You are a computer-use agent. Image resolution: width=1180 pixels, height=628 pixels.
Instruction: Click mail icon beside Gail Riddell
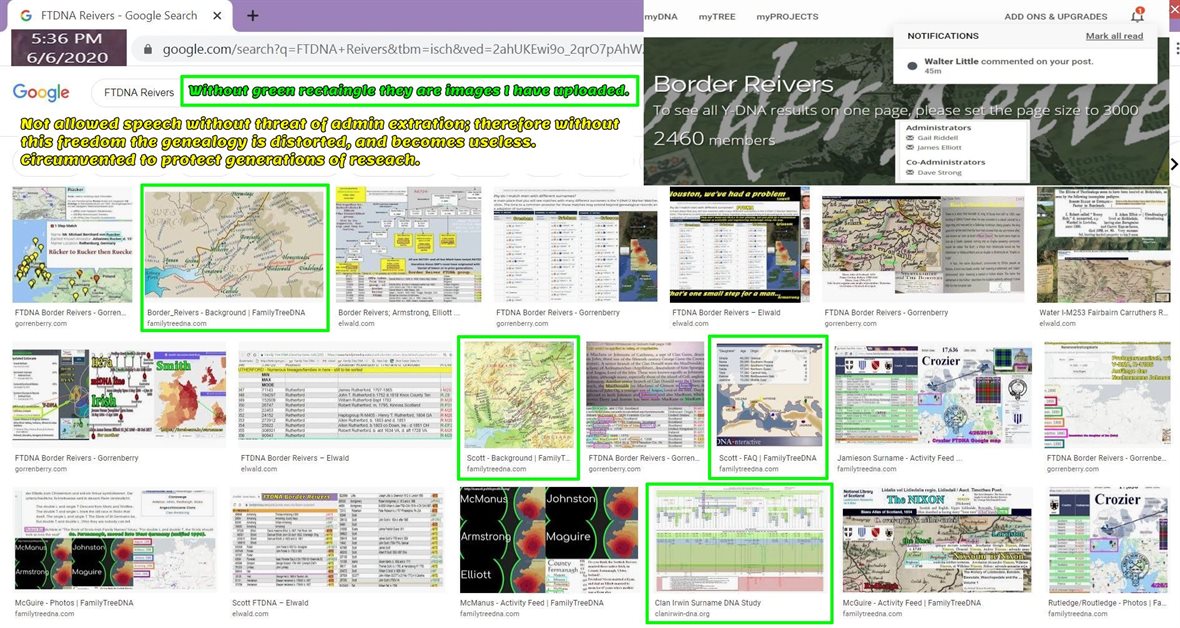(910, 137)
